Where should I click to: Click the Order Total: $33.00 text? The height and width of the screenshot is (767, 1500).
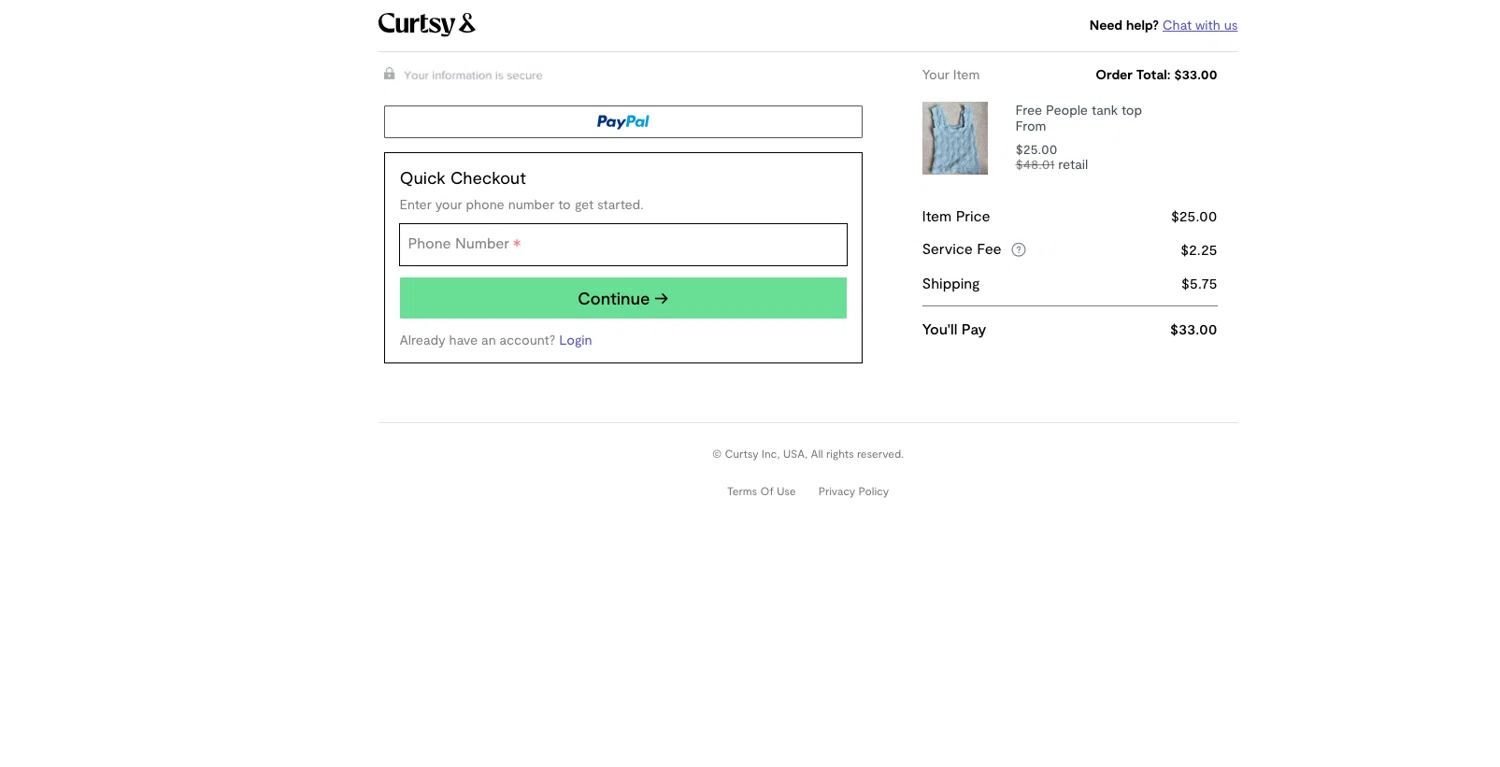1156,75
